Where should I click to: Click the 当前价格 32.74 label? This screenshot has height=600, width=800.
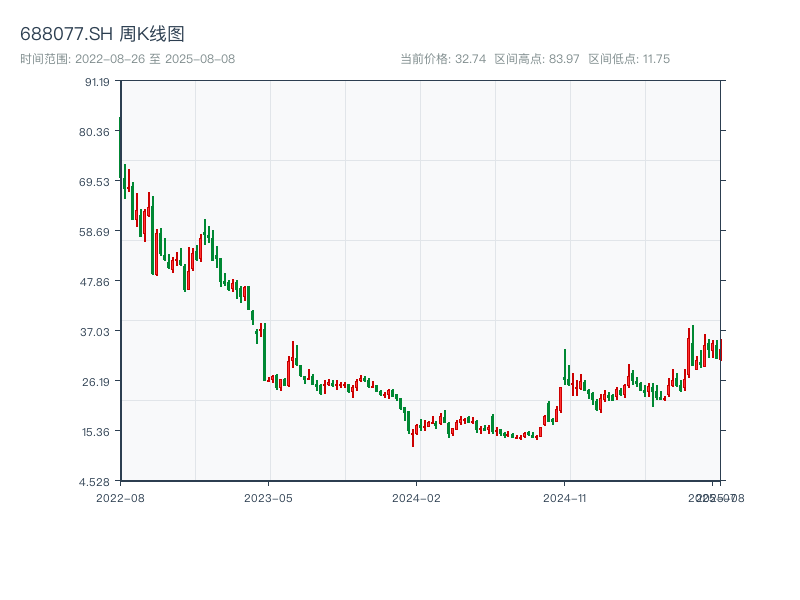(443, 59)
